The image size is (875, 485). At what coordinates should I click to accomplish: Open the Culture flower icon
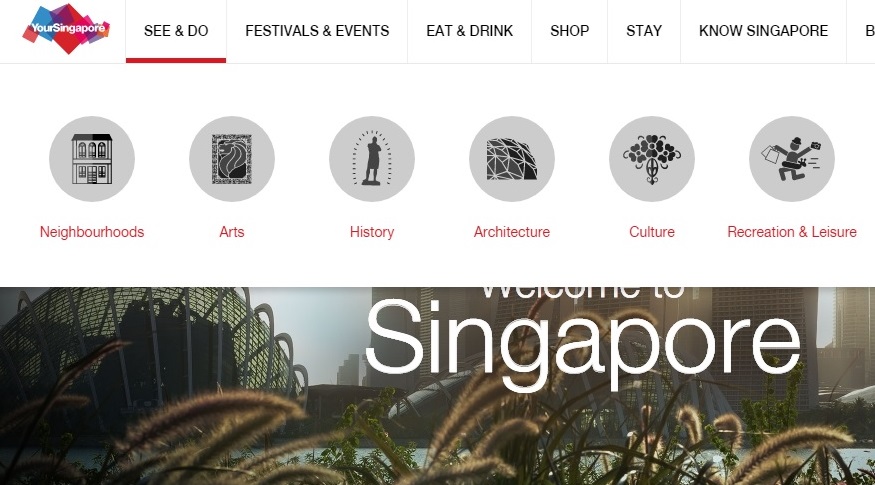[652, 159]
